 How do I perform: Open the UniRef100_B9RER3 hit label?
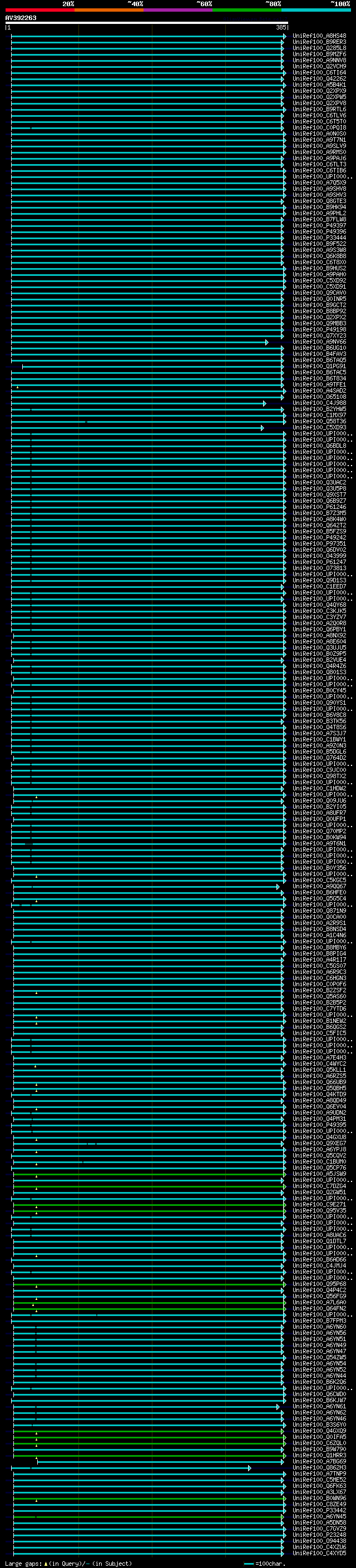(319, 42)
